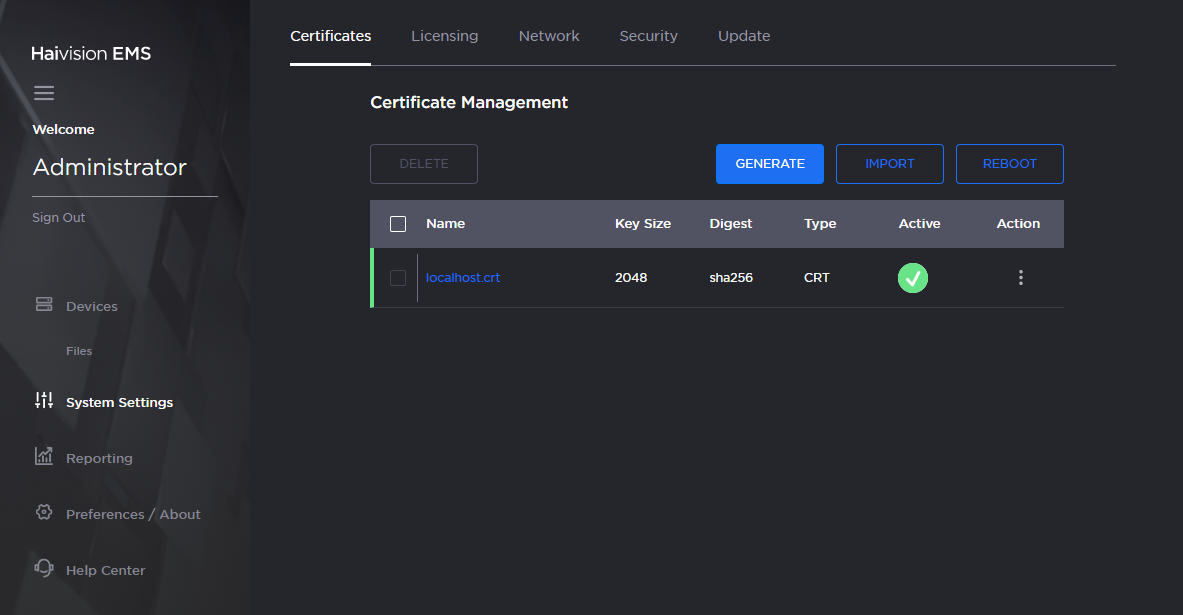
Task: Check the checkbox next to localhost.crt
Action: 397,277
